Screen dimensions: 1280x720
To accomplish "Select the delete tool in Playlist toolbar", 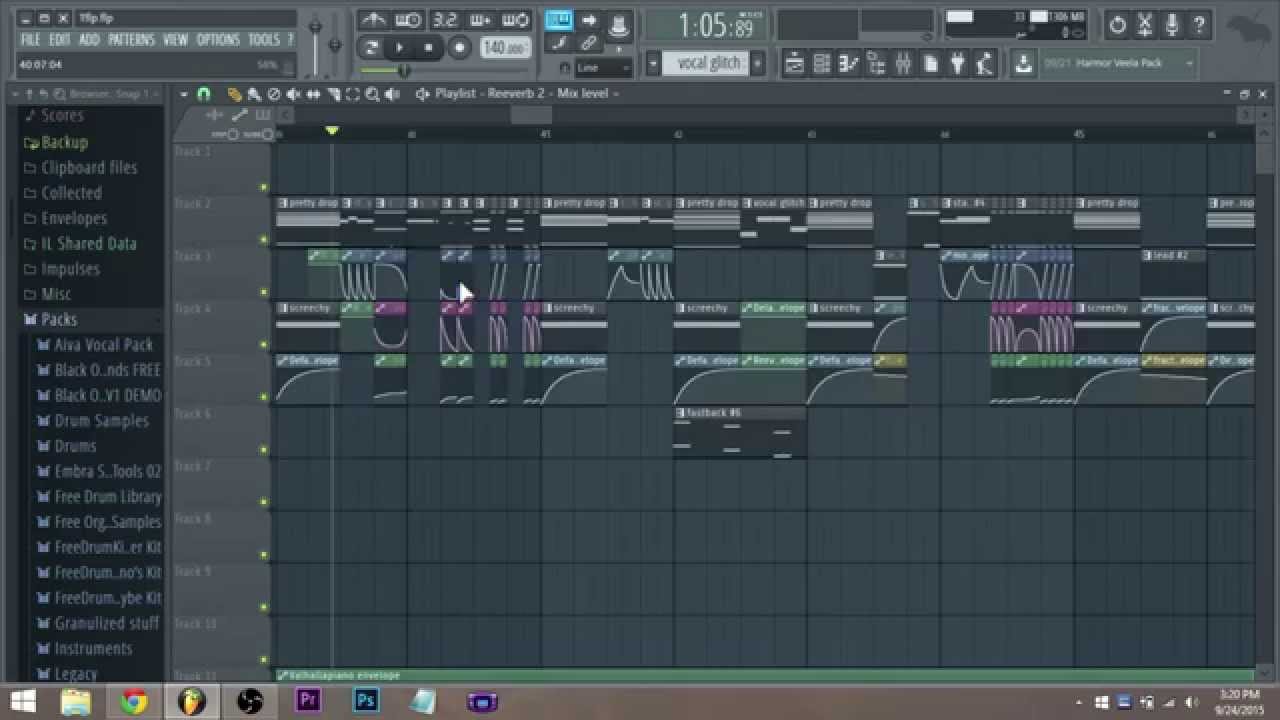I will coord(274,94).
